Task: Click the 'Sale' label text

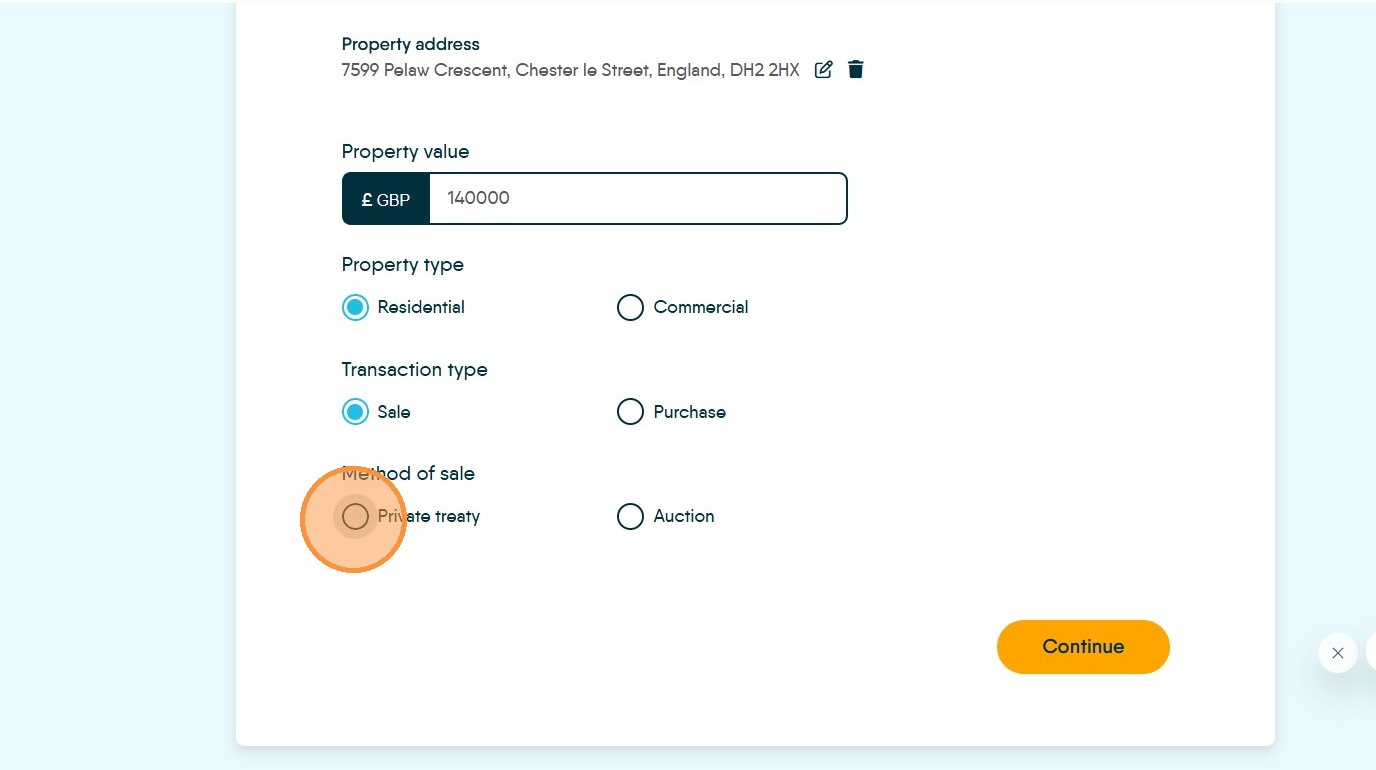Action: point(394,412)
